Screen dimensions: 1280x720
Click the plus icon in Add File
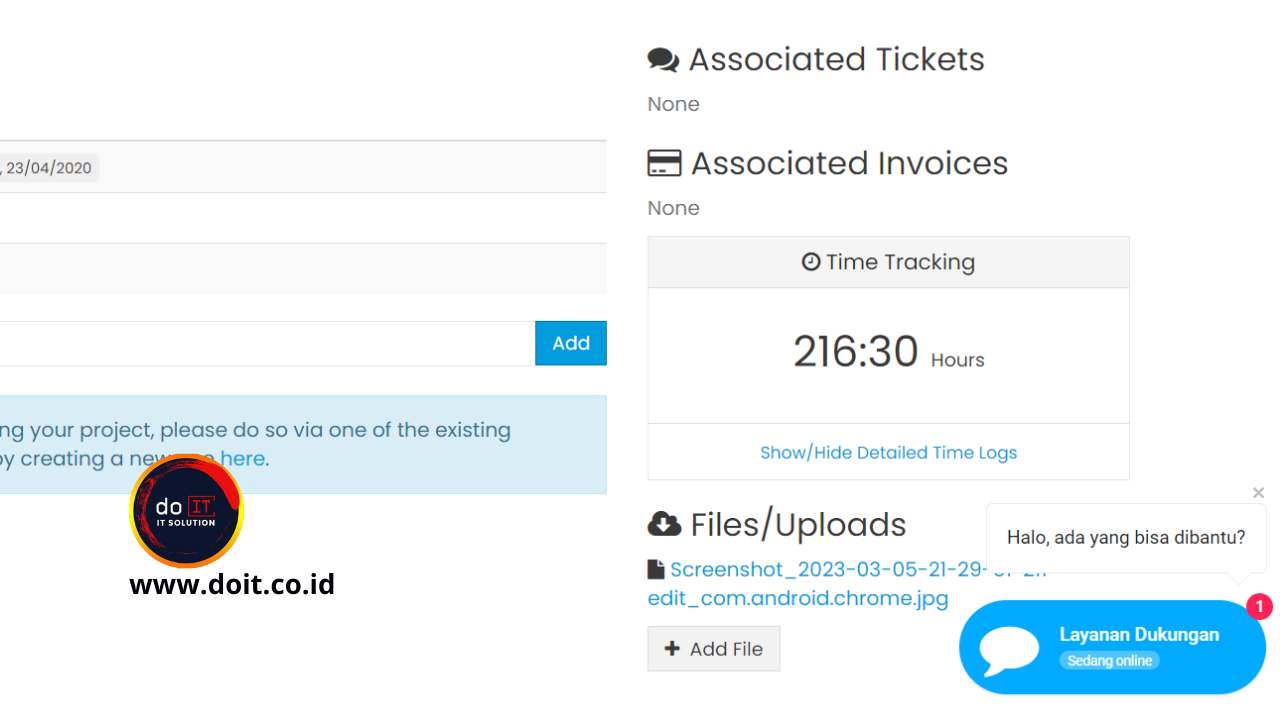point(672,649)
